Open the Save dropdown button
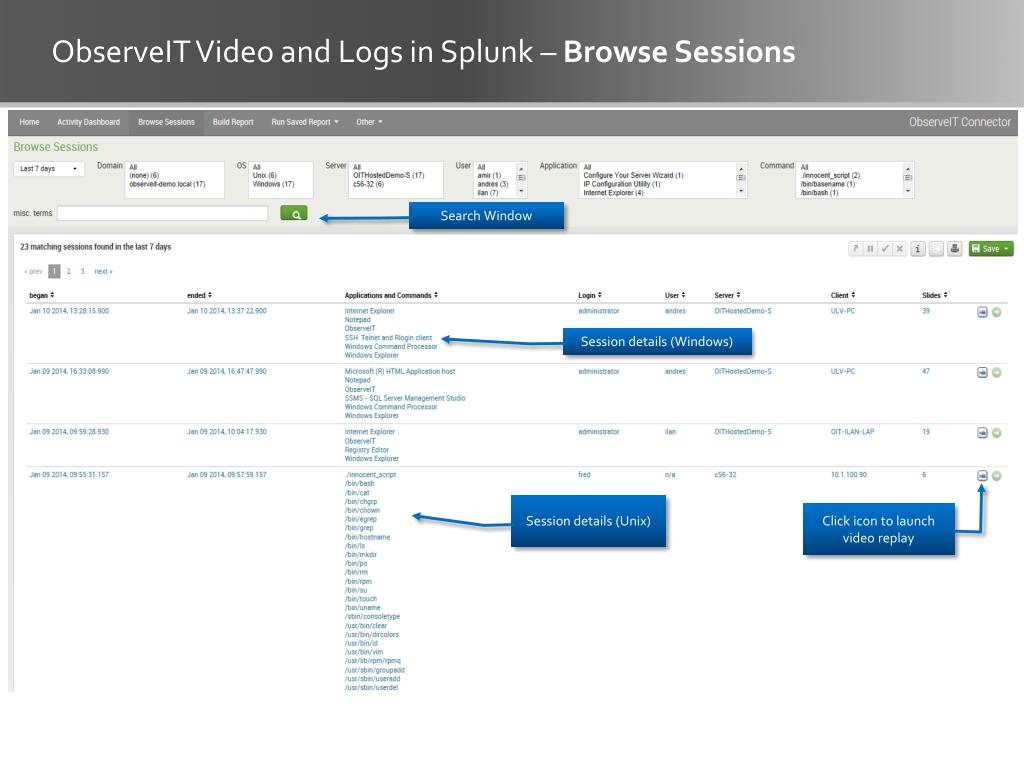The width and height of the screenshot is (1024, 768). pos(991,249)
